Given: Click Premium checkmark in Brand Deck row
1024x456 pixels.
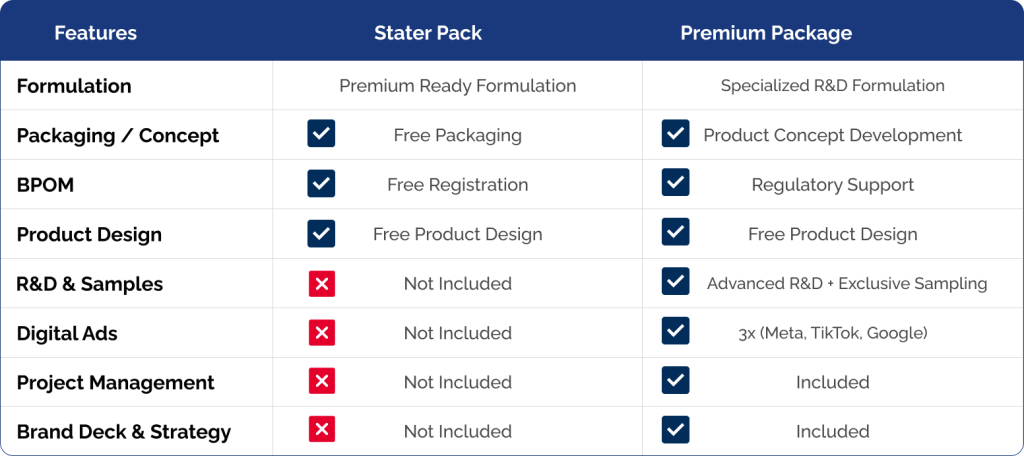Looking at the screenshot, I should point(675,430).
